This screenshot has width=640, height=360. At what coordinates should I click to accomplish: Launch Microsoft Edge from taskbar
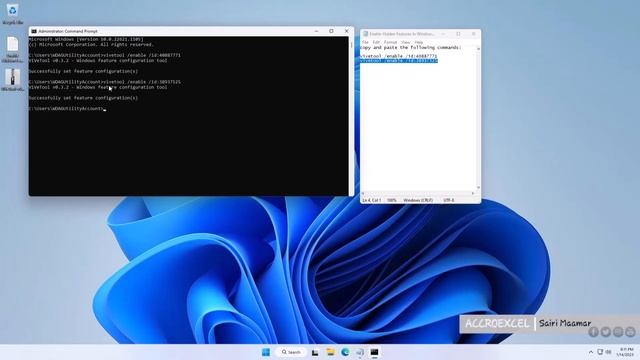point(345,352)
